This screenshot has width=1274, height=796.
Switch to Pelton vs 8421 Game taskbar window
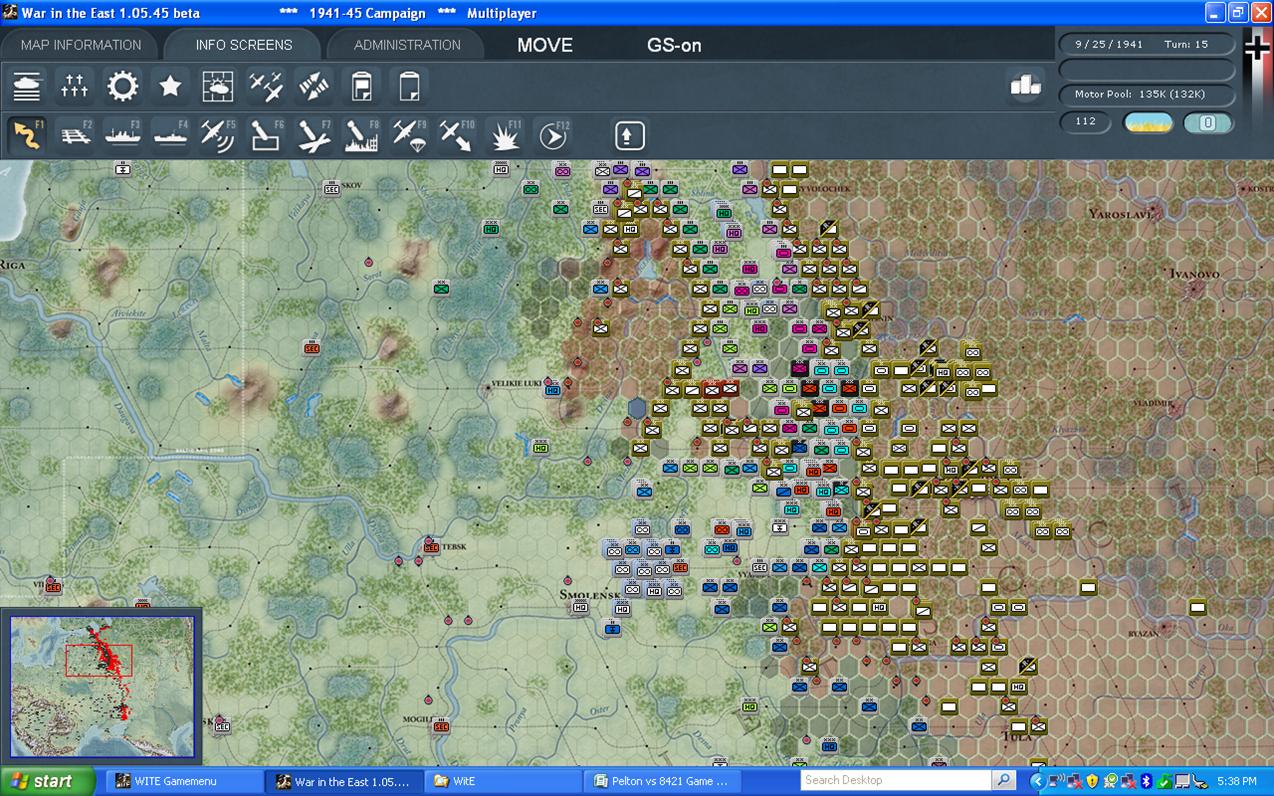point(662,781)
